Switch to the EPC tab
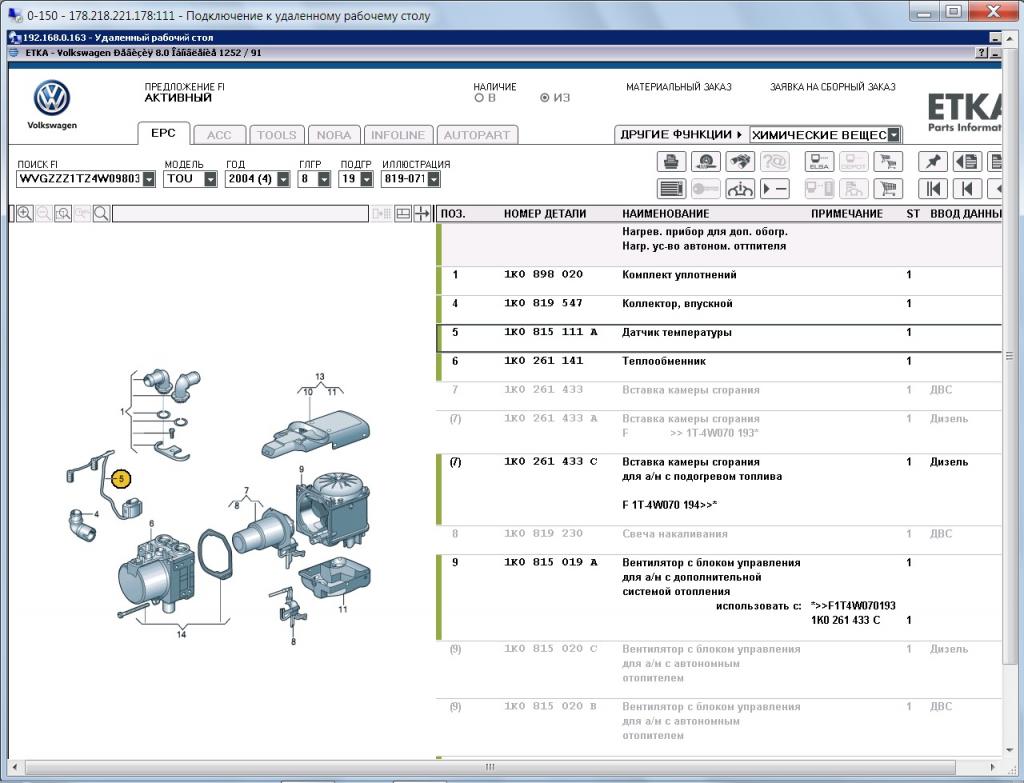This screenshot has width=1024, height=783. click(x=163, y=133)
